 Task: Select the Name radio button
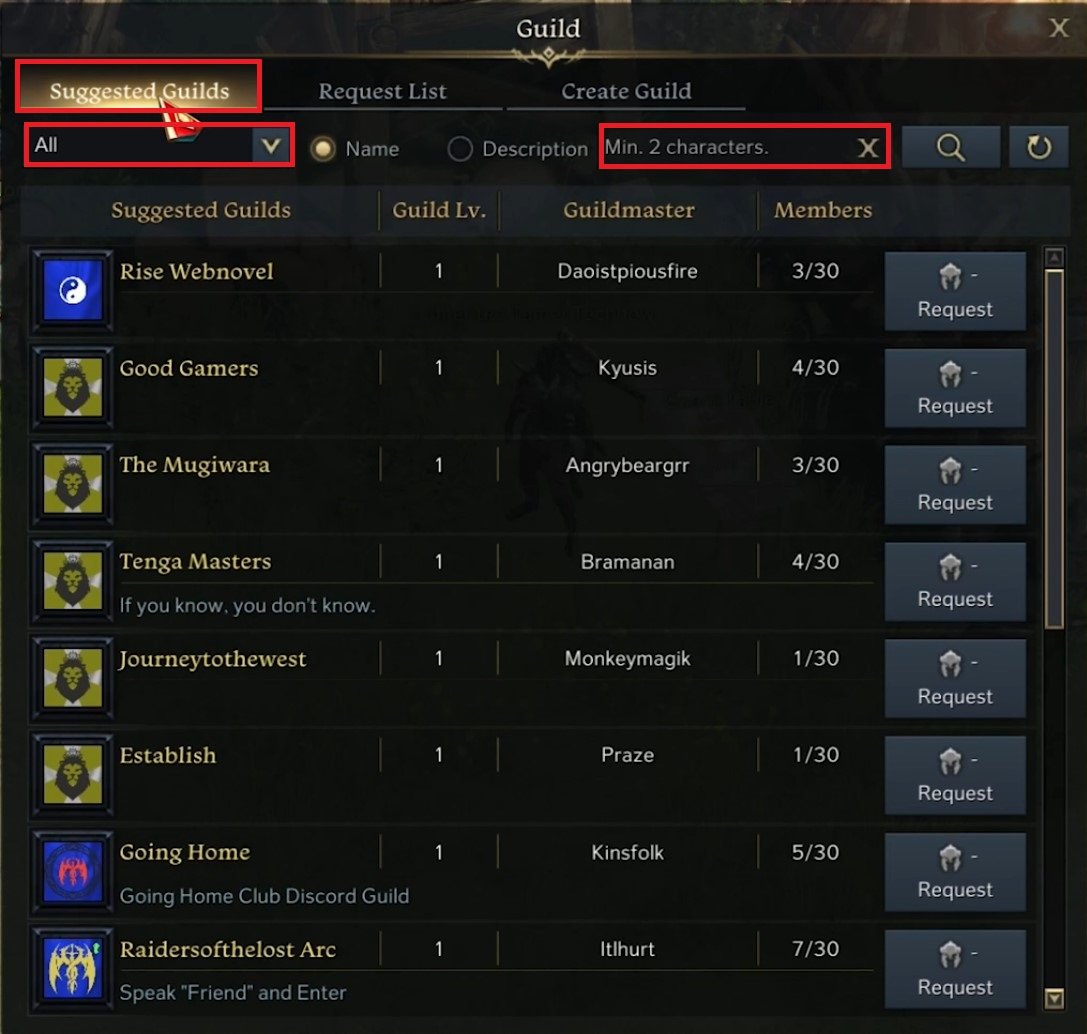click(323, 149)
